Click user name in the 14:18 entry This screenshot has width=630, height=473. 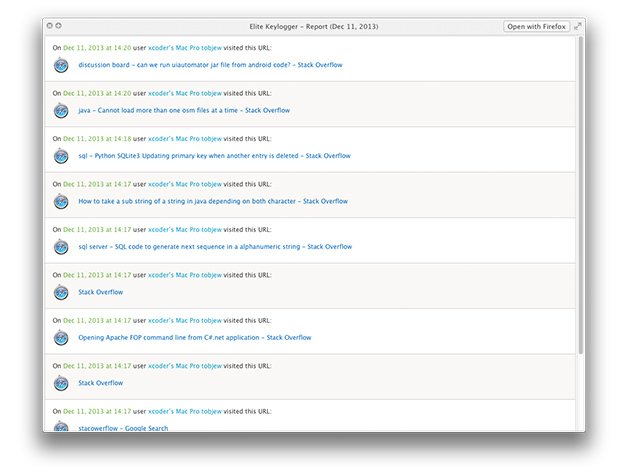pyautogui.click(x=185, y=139)
